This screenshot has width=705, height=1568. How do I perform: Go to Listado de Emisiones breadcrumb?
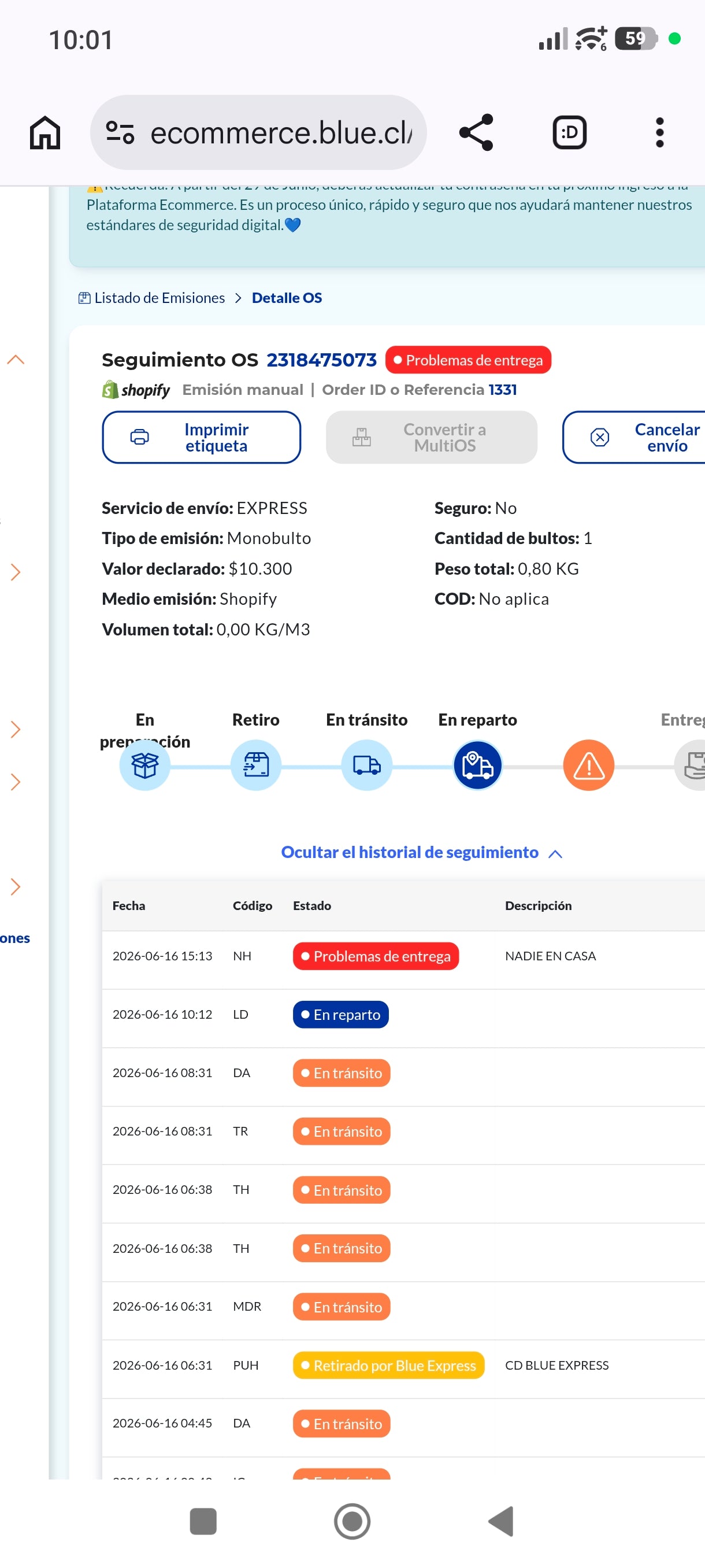(x=151, y=298)
